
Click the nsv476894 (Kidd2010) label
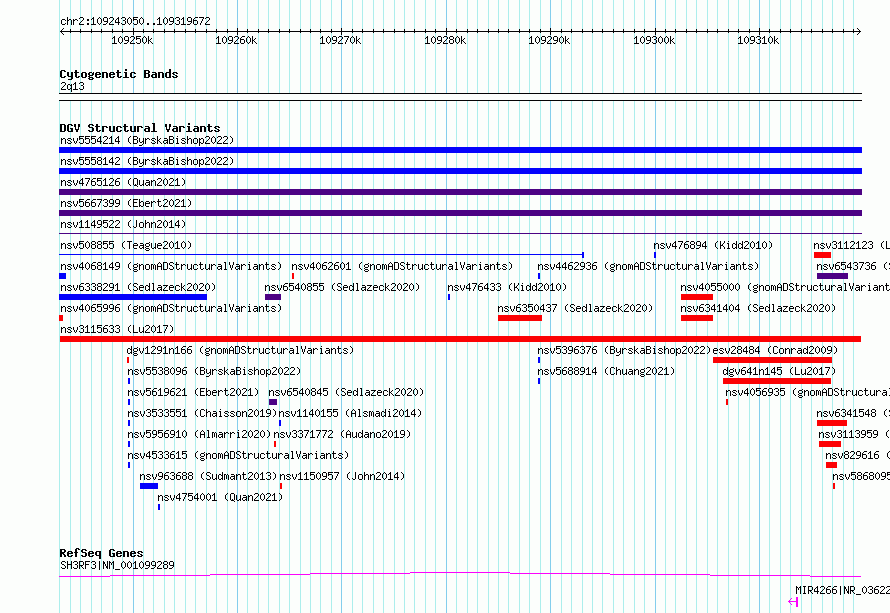(x=713, y=245)
